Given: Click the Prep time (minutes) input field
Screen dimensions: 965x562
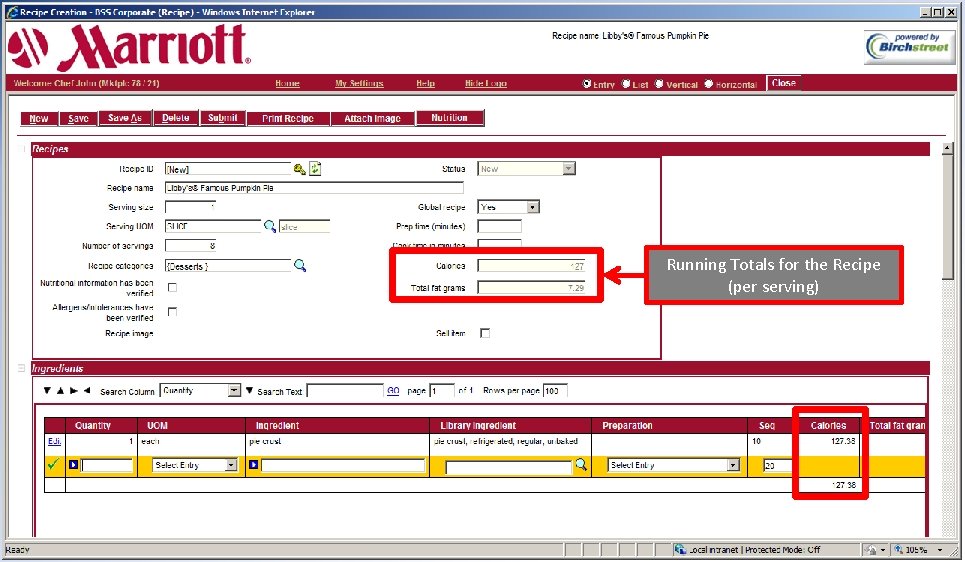Looking at the screenshot, I should 499,227.
